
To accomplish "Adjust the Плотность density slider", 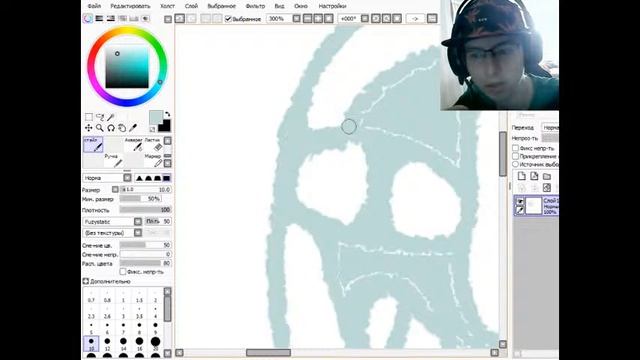I will tap(145, 210).
